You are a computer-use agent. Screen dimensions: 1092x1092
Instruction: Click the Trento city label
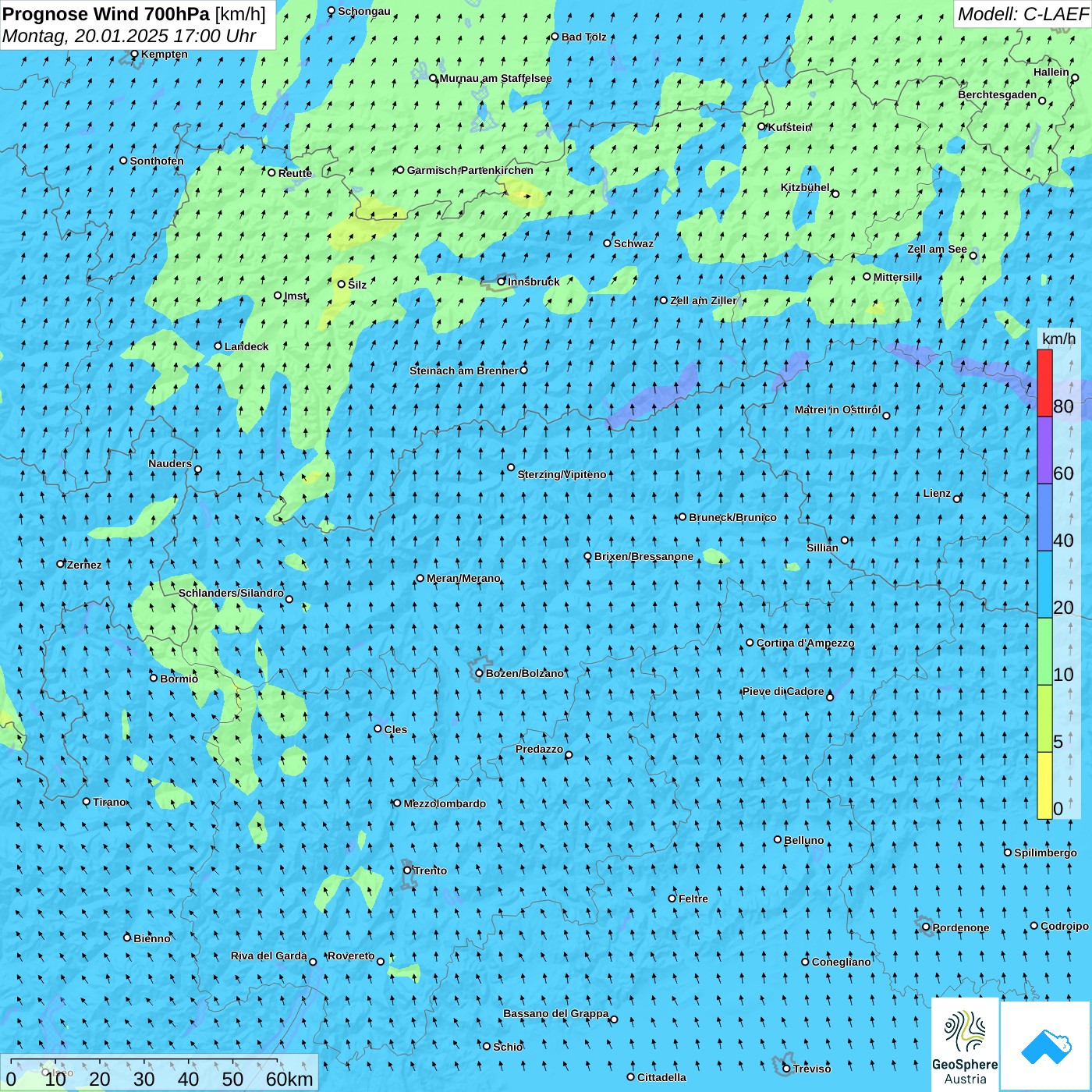coord(431,870)
